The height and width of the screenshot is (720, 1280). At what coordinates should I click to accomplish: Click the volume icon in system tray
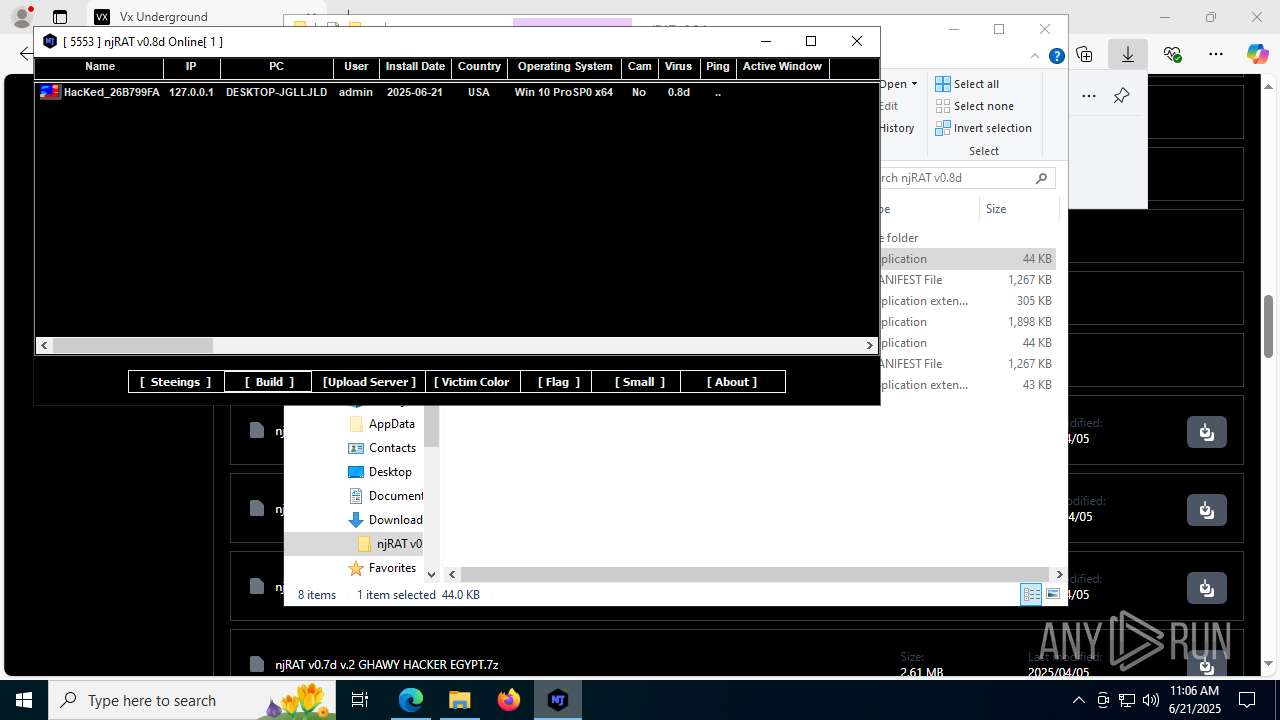1151,700
